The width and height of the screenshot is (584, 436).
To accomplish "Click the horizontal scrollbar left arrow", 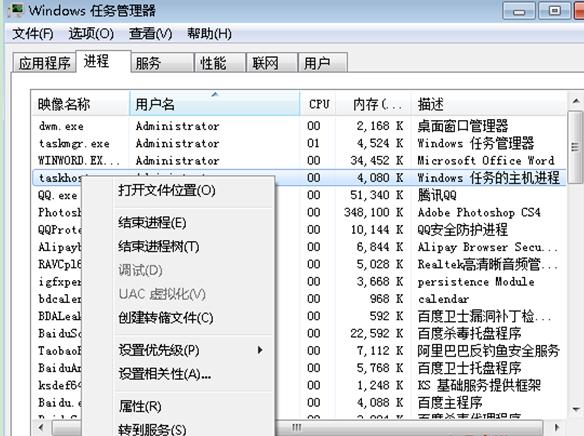I will 41,427.
